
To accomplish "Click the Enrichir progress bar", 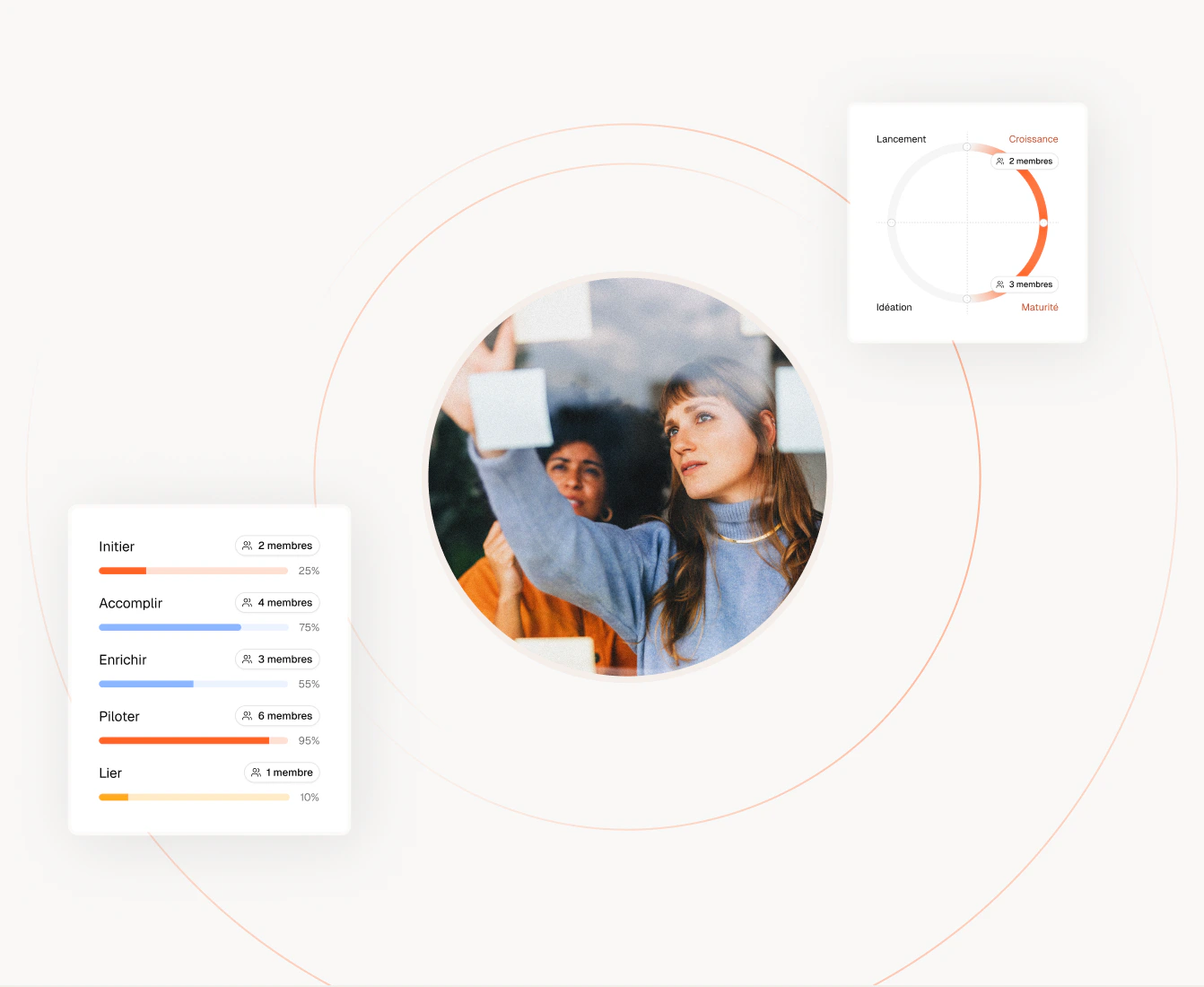I will click(x=193, y=684).
